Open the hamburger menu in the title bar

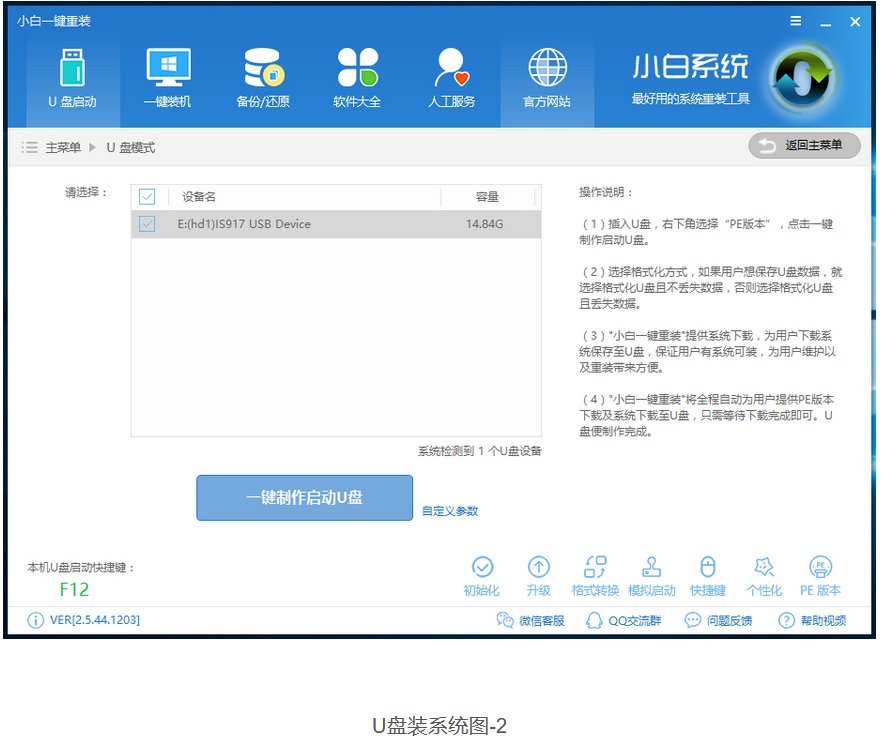pyautogui.click(x=796, y=21)
